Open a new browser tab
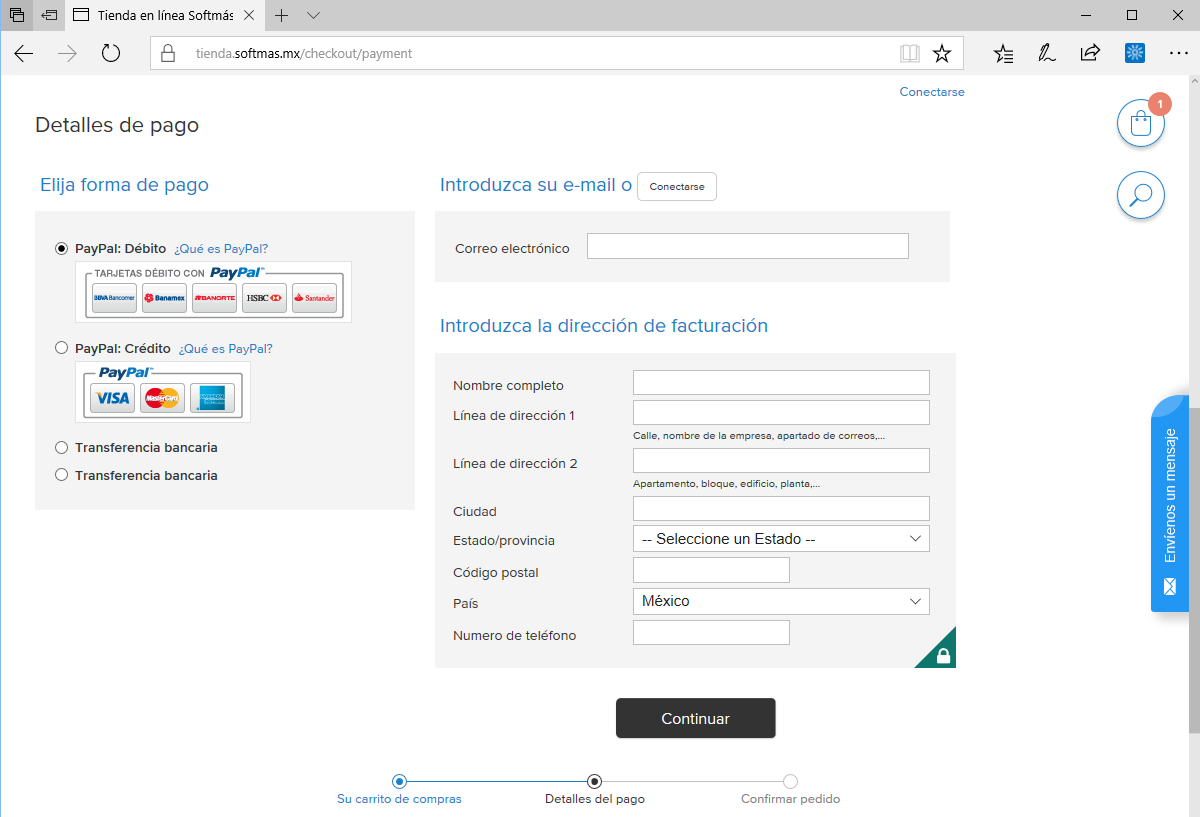1200x817 pixels. coord(282,16)
